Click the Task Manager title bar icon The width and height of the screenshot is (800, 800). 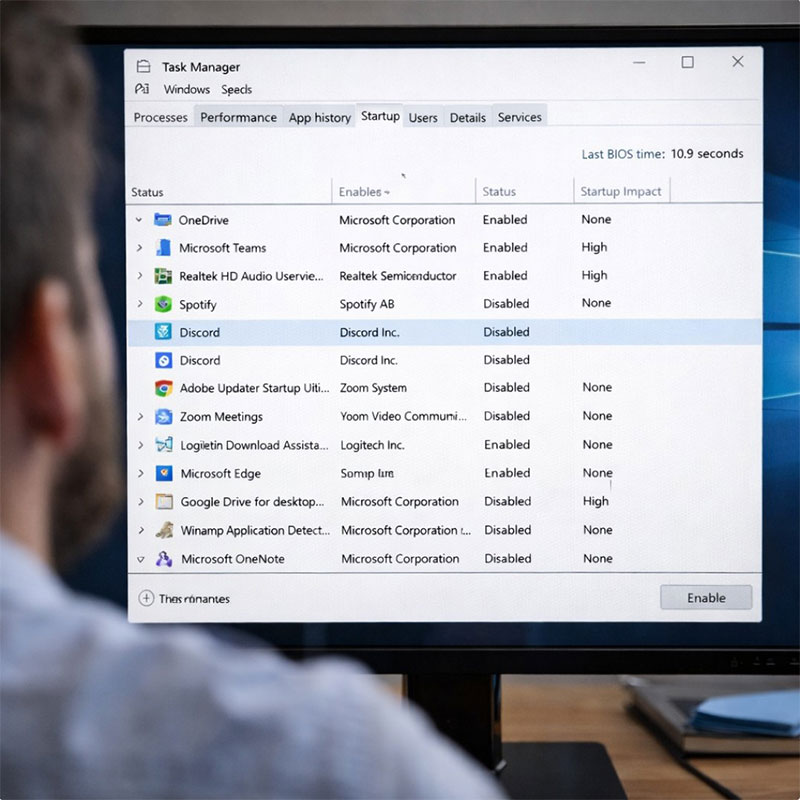click(x=143, y=66)
